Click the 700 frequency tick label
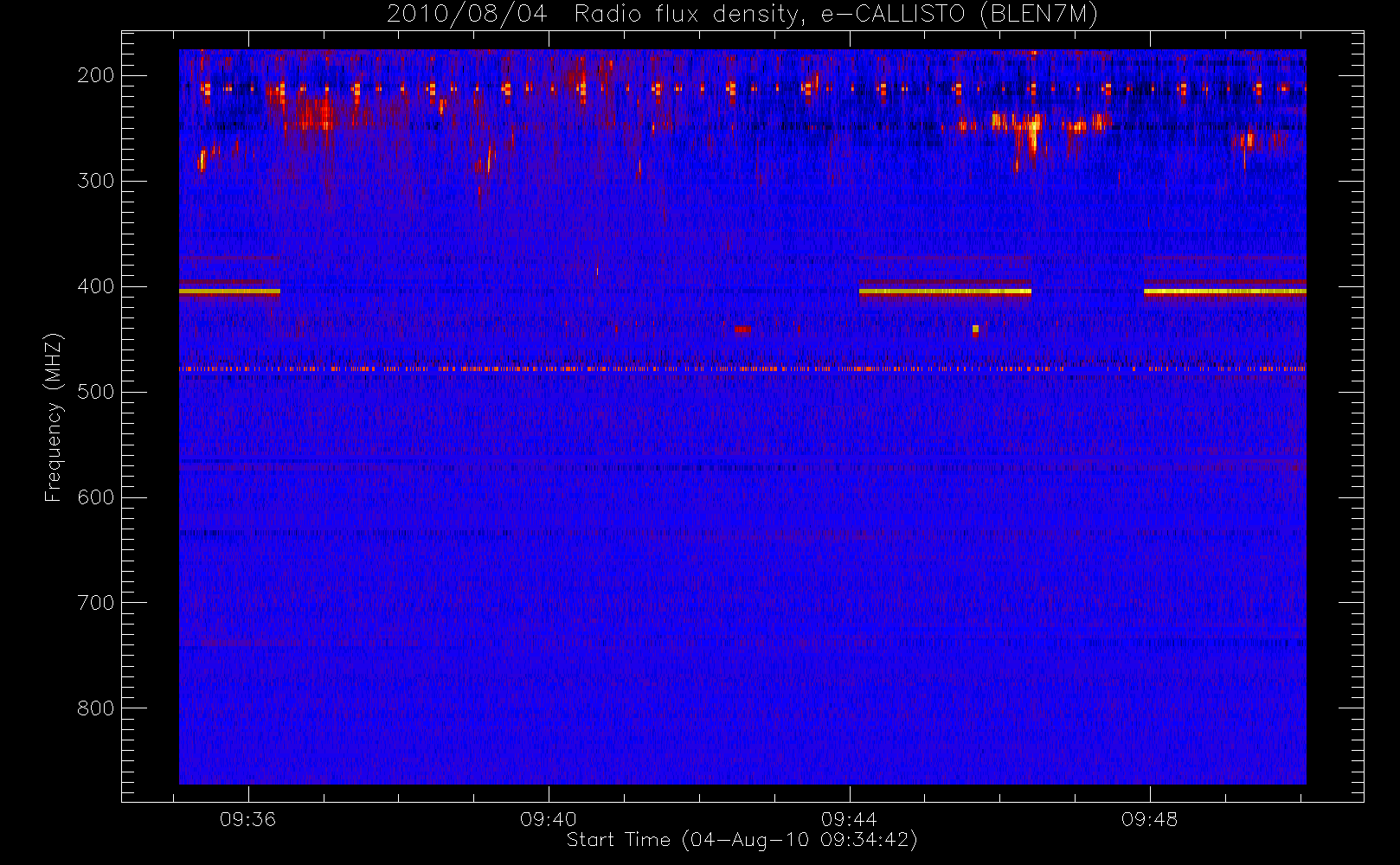The image size is (1400, 865). 95,603
